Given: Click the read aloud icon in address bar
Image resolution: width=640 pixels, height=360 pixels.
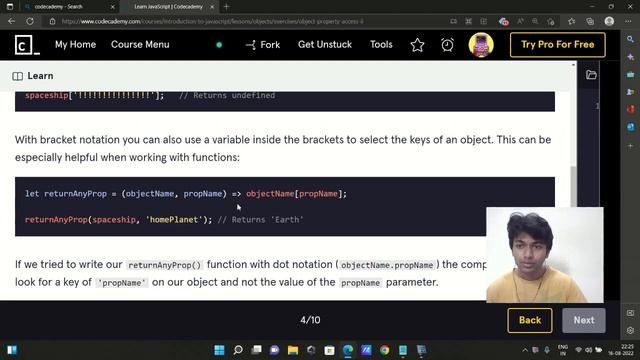Looking at the screenshot, I should 520,21.
